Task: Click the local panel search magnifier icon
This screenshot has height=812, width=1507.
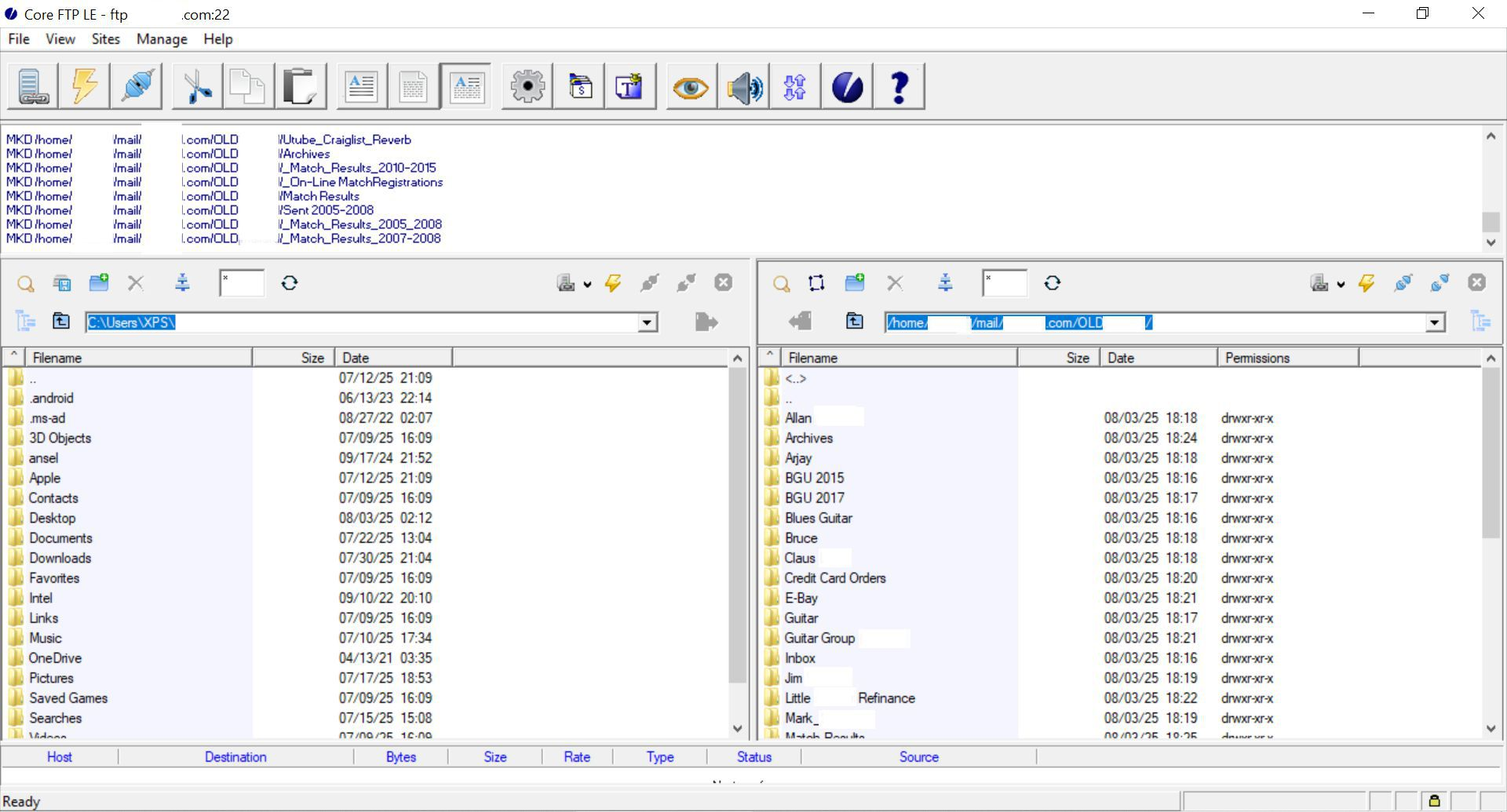Action: tap(26, 283)
